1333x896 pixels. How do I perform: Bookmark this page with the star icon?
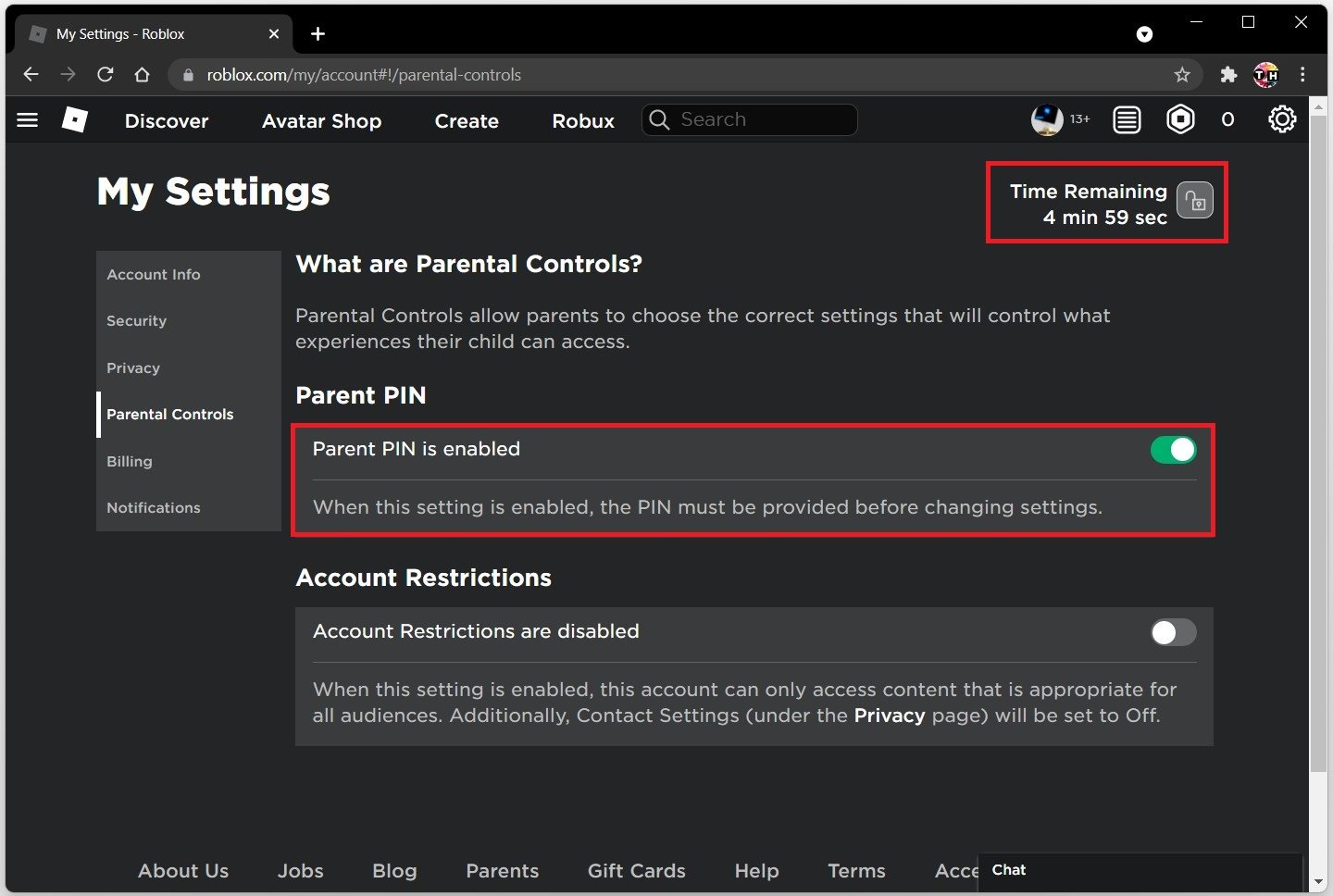point(1182,75)
